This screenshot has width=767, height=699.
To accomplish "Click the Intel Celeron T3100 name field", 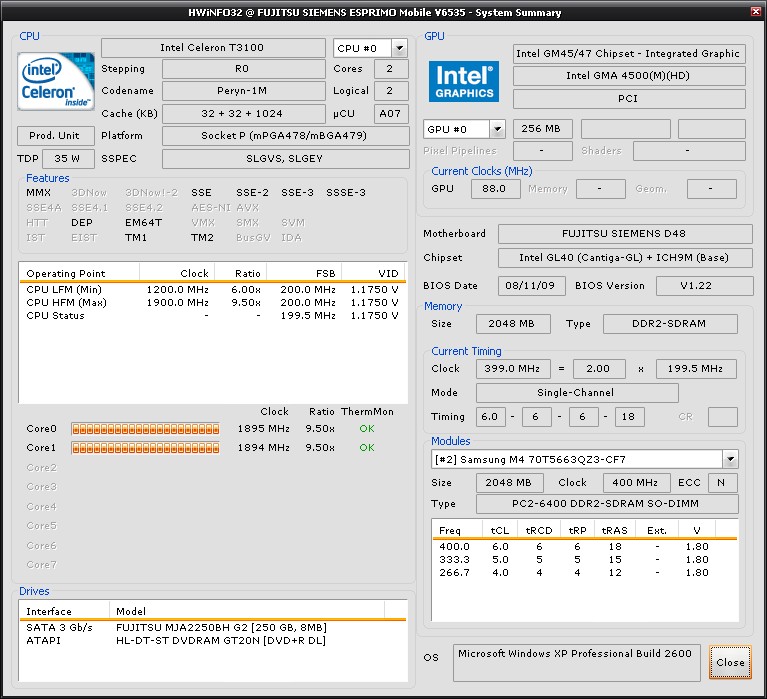I will (x=213, y=48).
